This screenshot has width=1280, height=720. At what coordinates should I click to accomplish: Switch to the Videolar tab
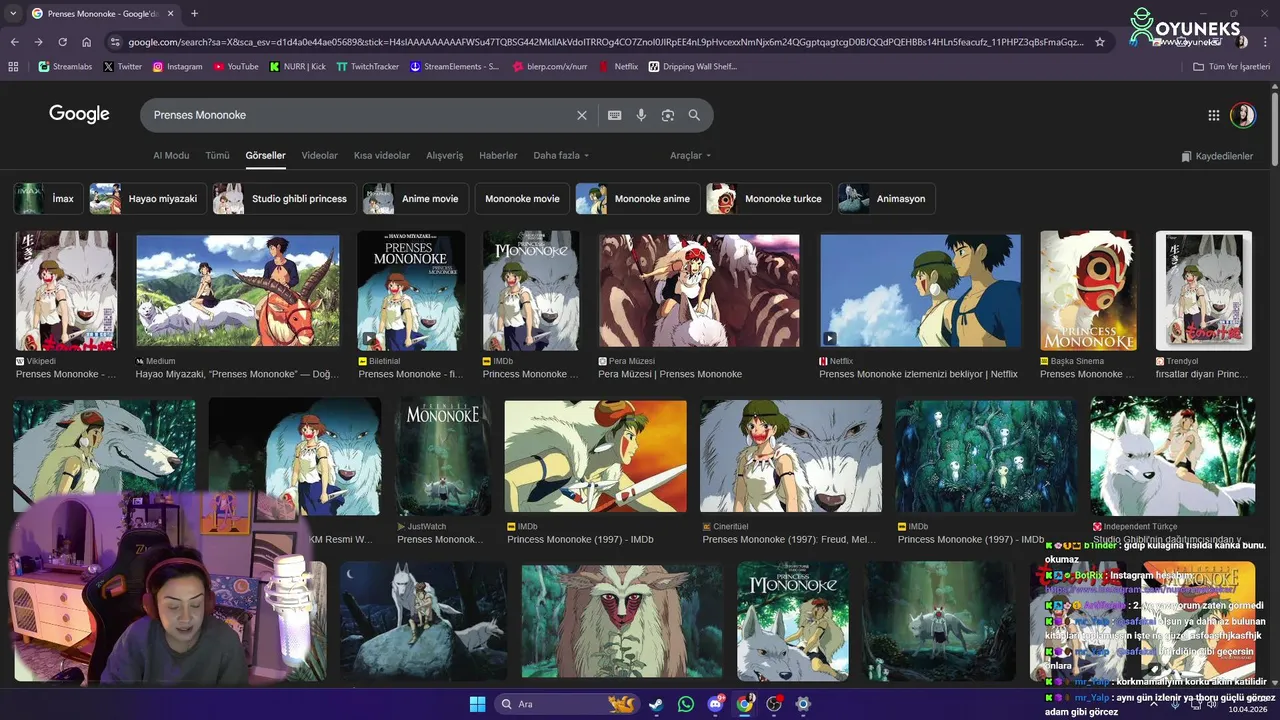pos(320,156)
